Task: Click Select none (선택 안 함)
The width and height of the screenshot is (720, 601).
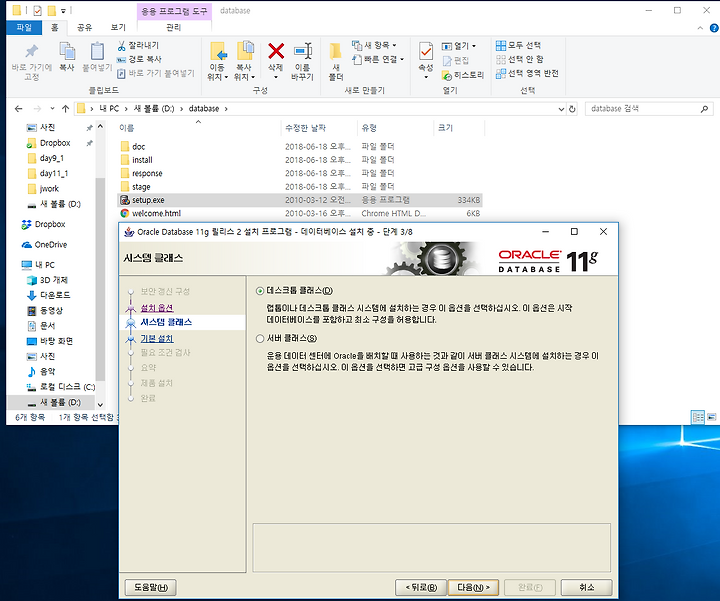Action: coord(519,59)
